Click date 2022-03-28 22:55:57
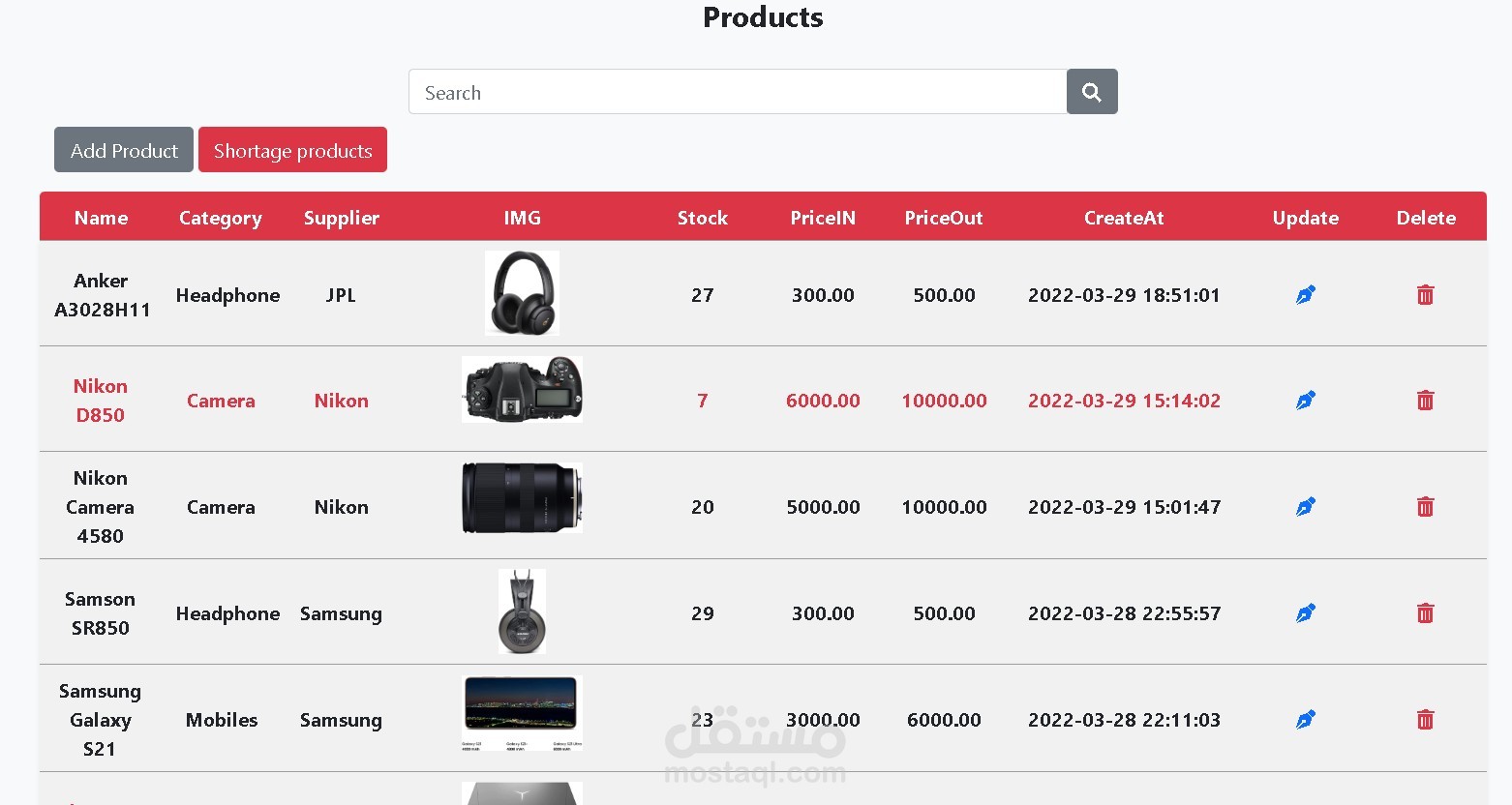Viewport: 1512px width, 805px height. point(1124,613)
